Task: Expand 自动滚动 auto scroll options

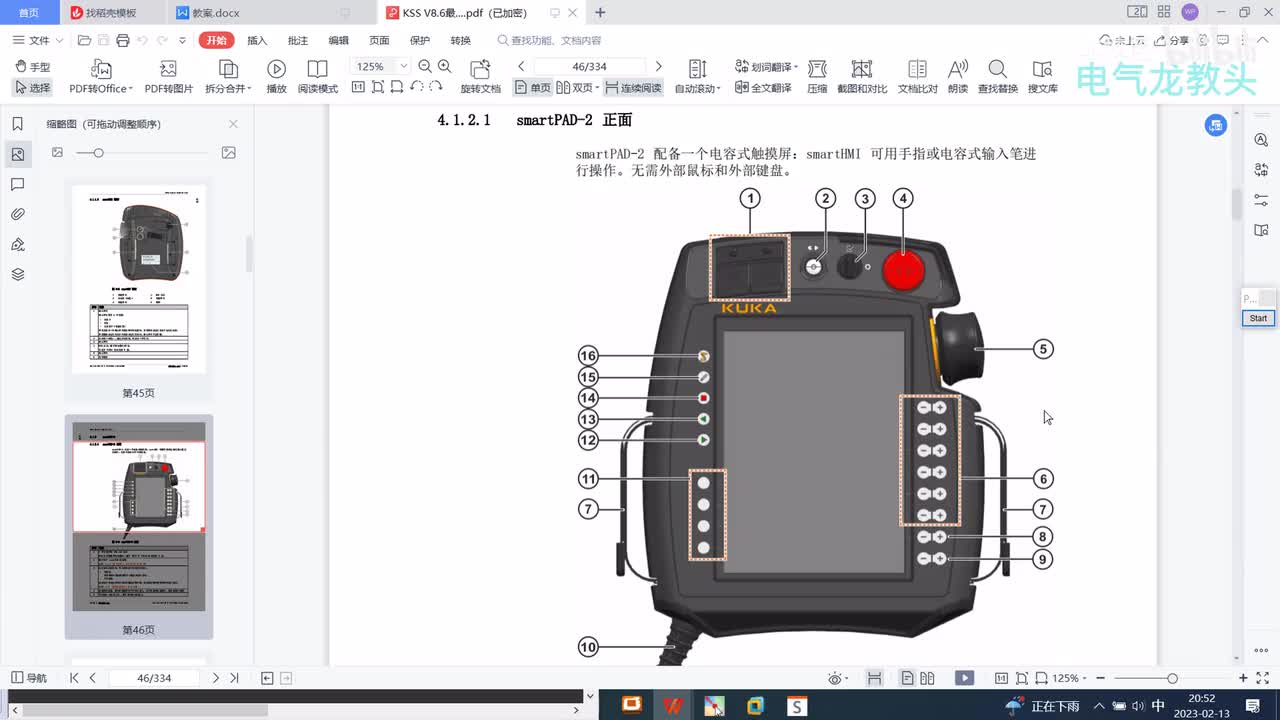Action: [x=716, y=89]
